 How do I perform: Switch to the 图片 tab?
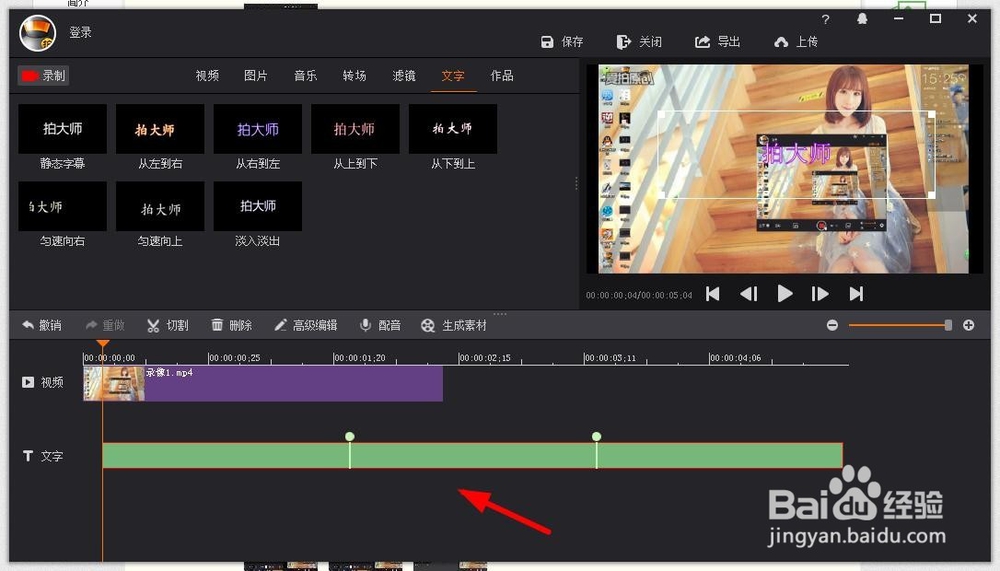point(256,75)
